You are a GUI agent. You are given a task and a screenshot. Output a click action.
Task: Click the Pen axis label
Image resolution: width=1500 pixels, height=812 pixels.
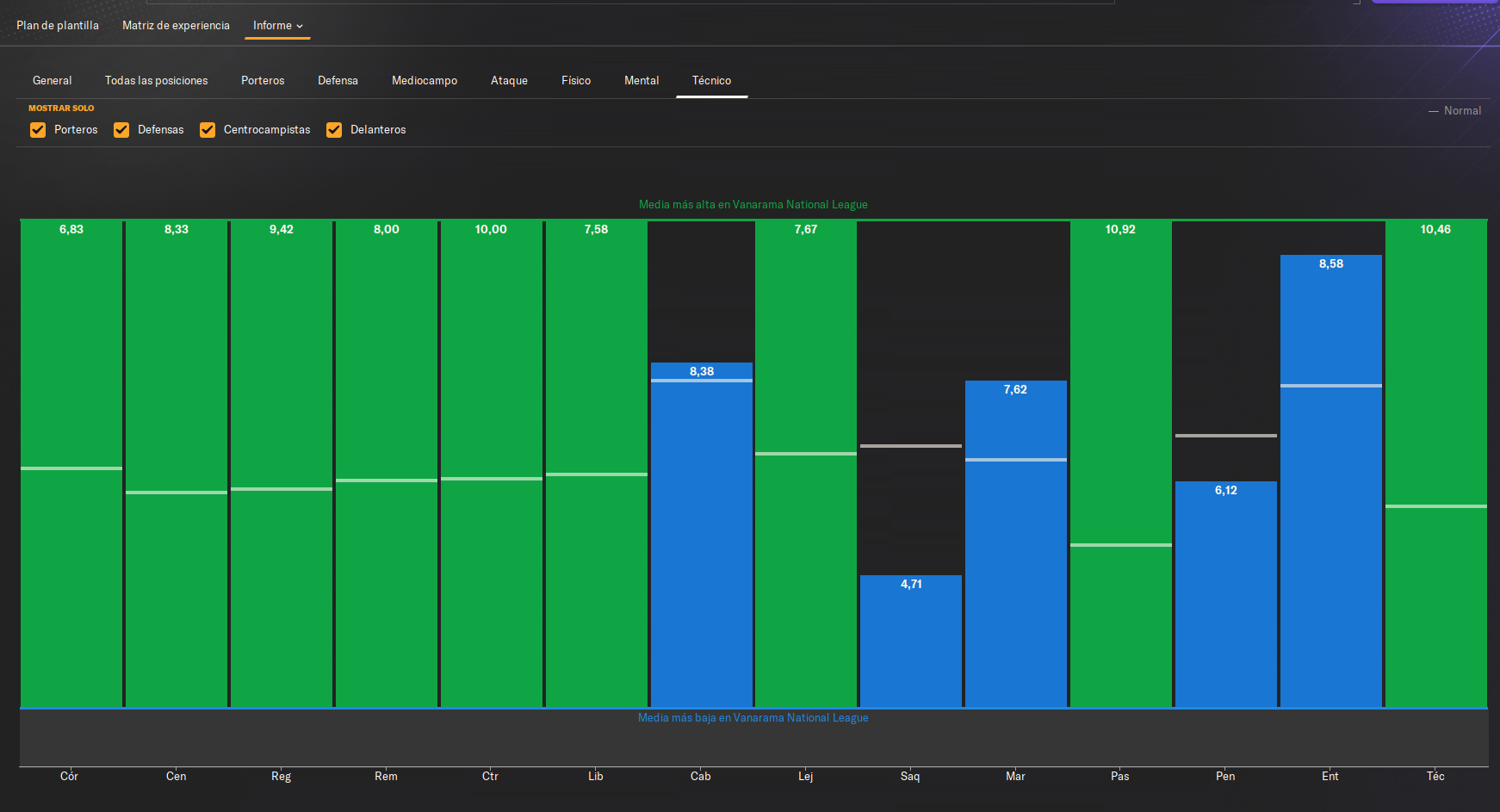click(1225, 777)
